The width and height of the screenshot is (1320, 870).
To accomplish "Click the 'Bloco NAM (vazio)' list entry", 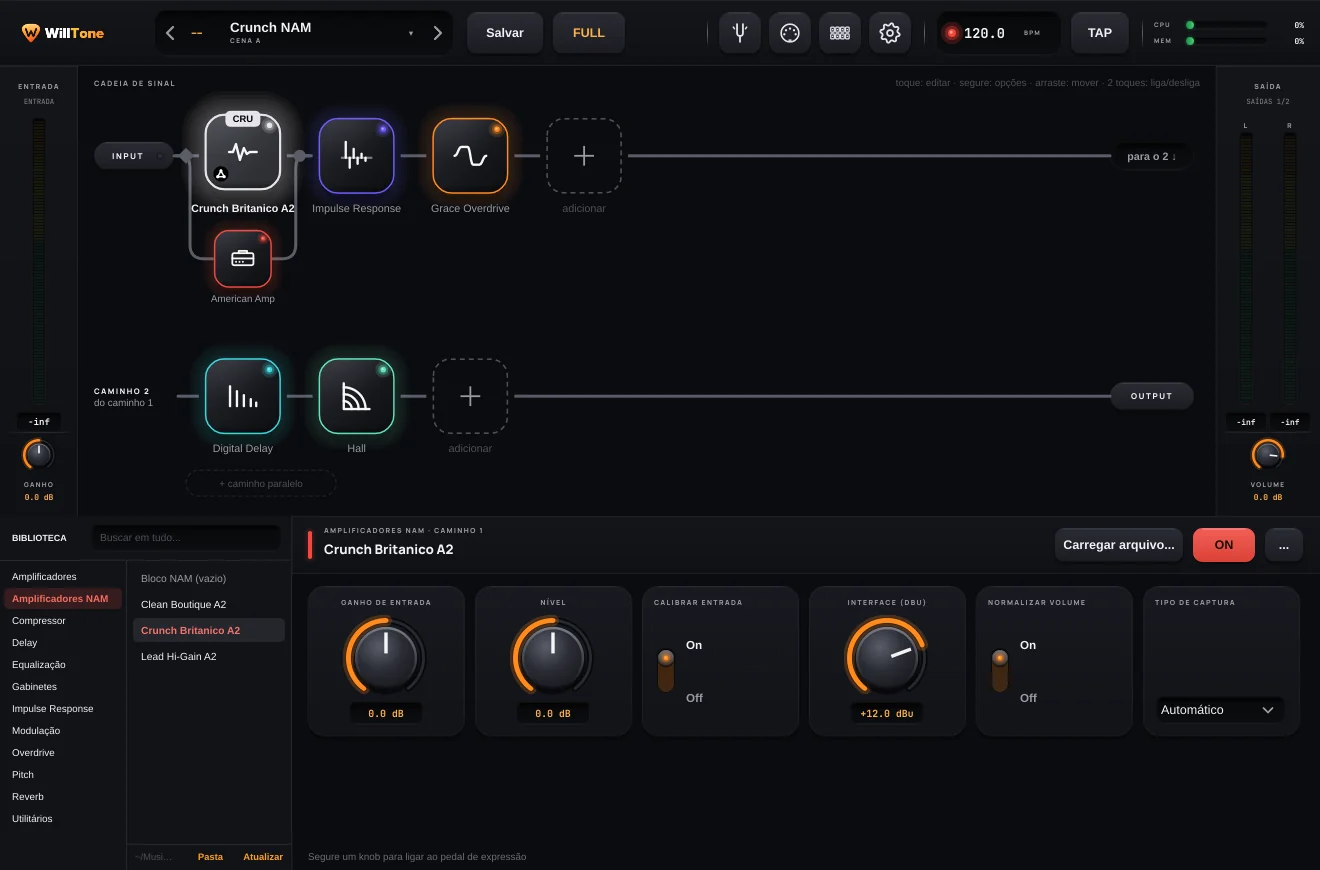I will pyautogui.click(x=209, y=579).
